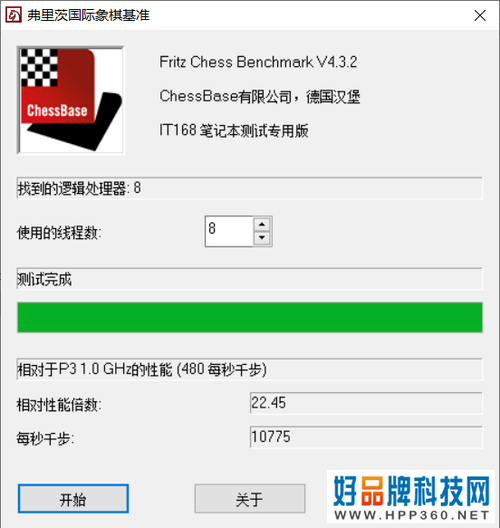Click the ChessBase logo image

[x=71, y=100]
